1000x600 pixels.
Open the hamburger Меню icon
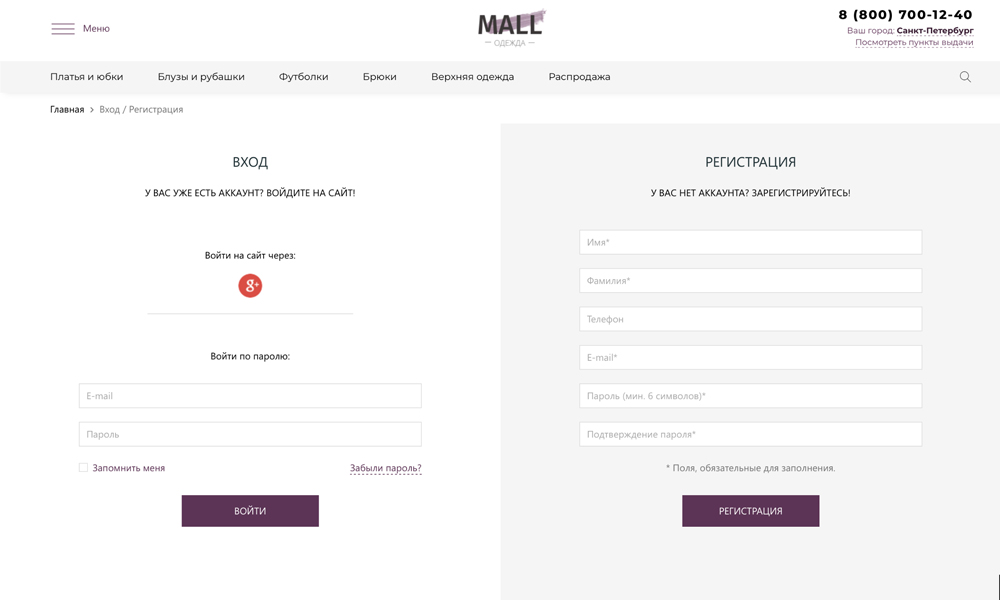62,28
